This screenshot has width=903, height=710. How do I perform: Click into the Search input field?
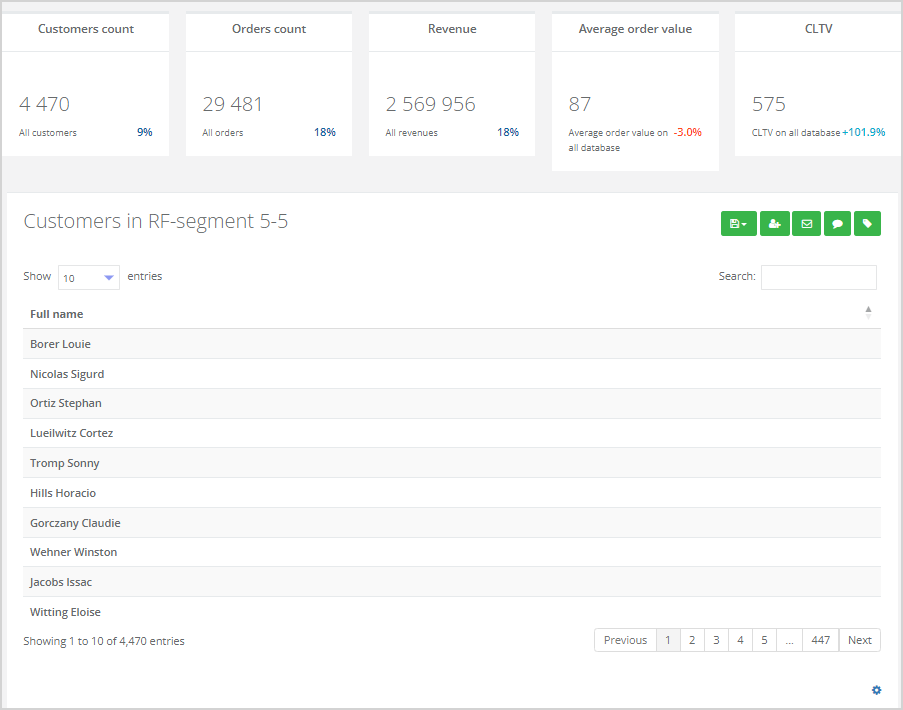[818, 277]
